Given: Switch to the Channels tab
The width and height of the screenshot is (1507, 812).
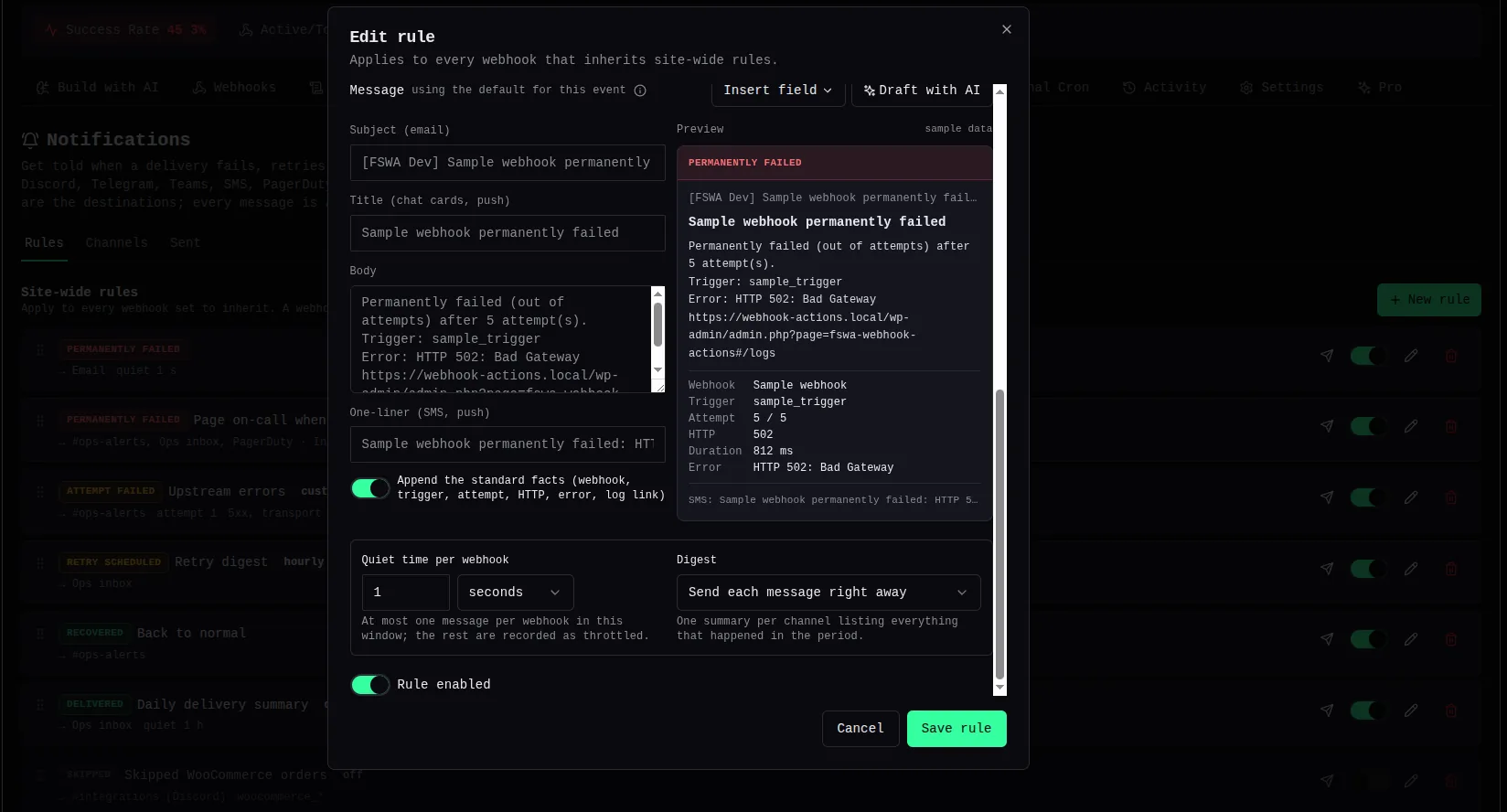Looking at the screenshot, I should pos(116,243).
